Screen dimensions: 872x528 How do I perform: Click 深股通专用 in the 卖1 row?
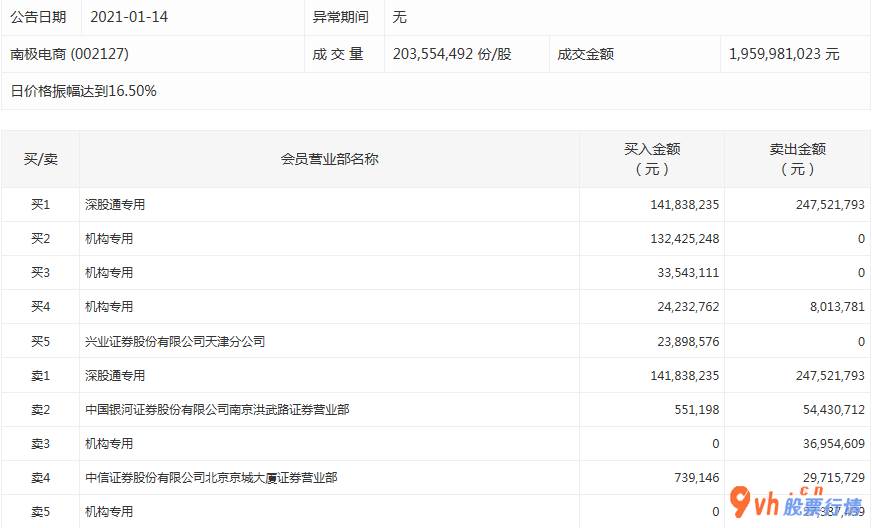115,375
